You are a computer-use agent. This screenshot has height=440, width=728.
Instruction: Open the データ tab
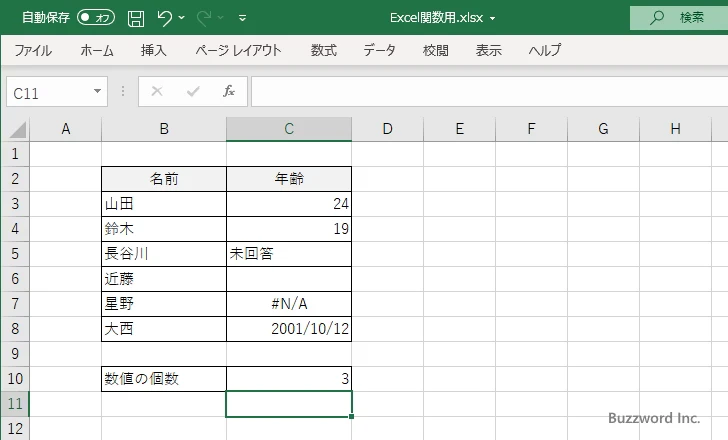[x=379, y=50]
